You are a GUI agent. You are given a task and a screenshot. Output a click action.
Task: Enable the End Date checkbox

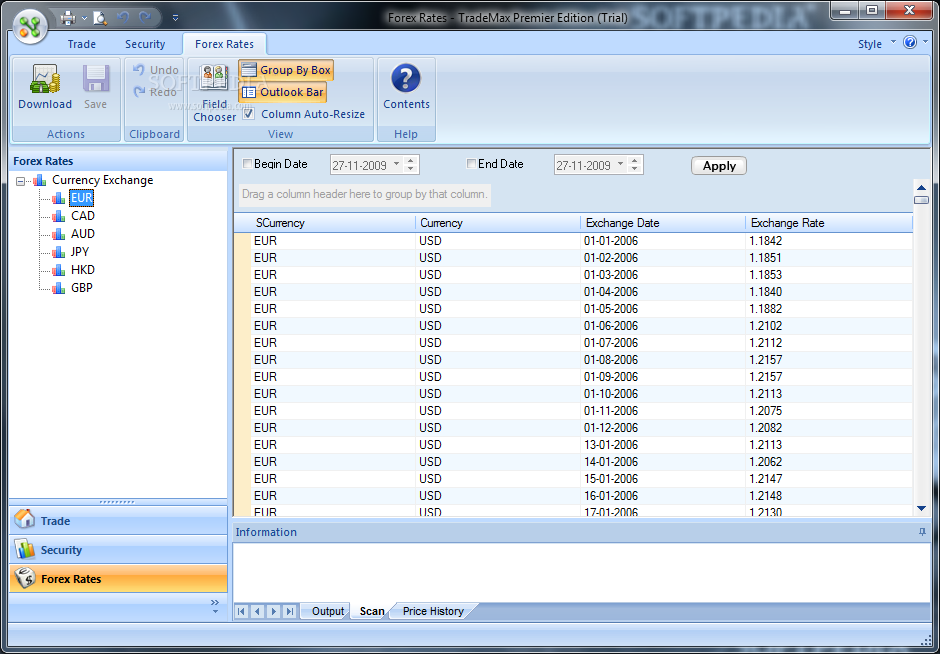[471, 164]
